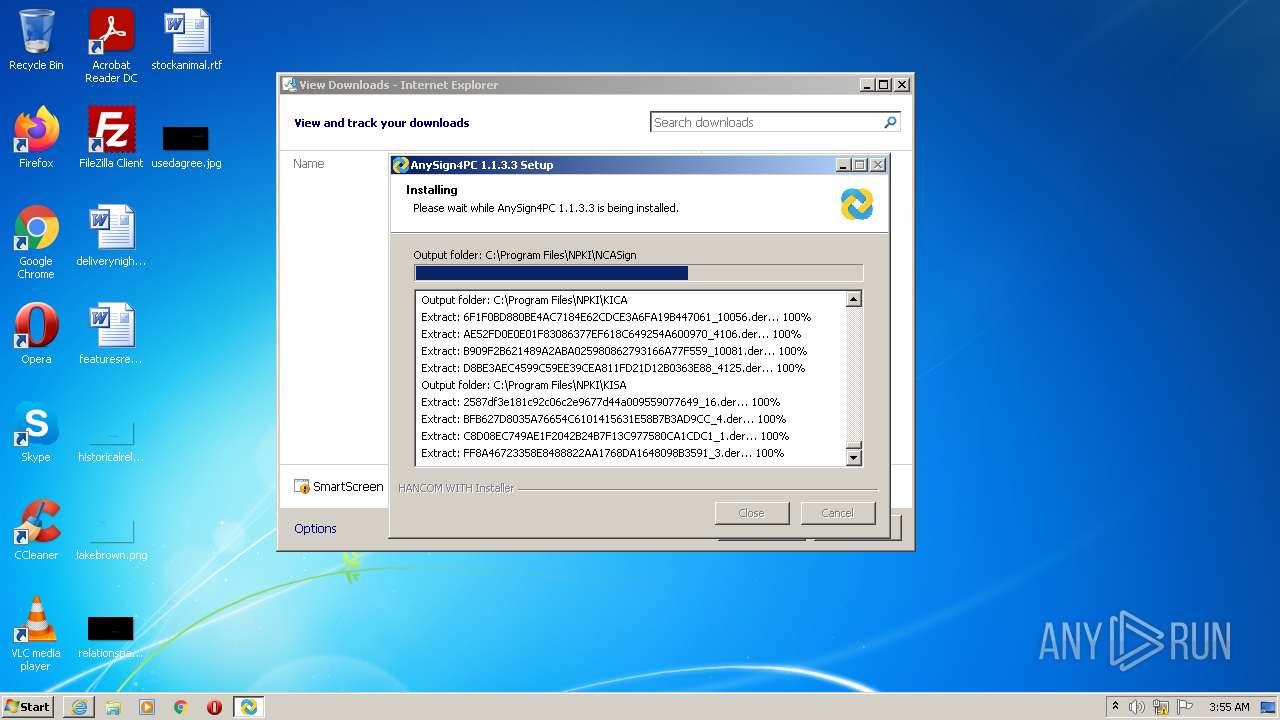
Task: Show hidden system tray icons
Action: [x=1115, y=706]
